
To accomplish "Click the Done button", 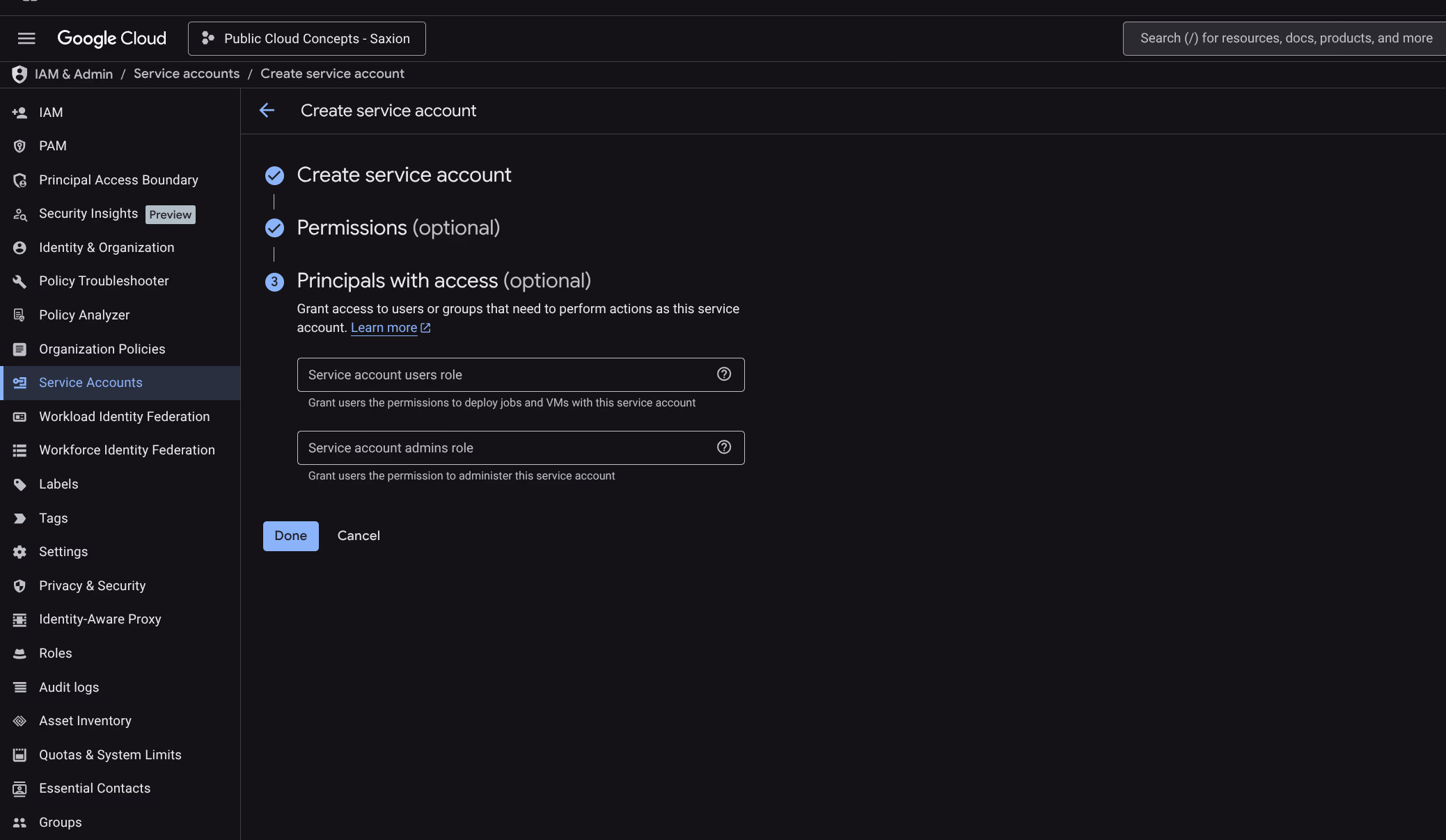I will [290, 536].
